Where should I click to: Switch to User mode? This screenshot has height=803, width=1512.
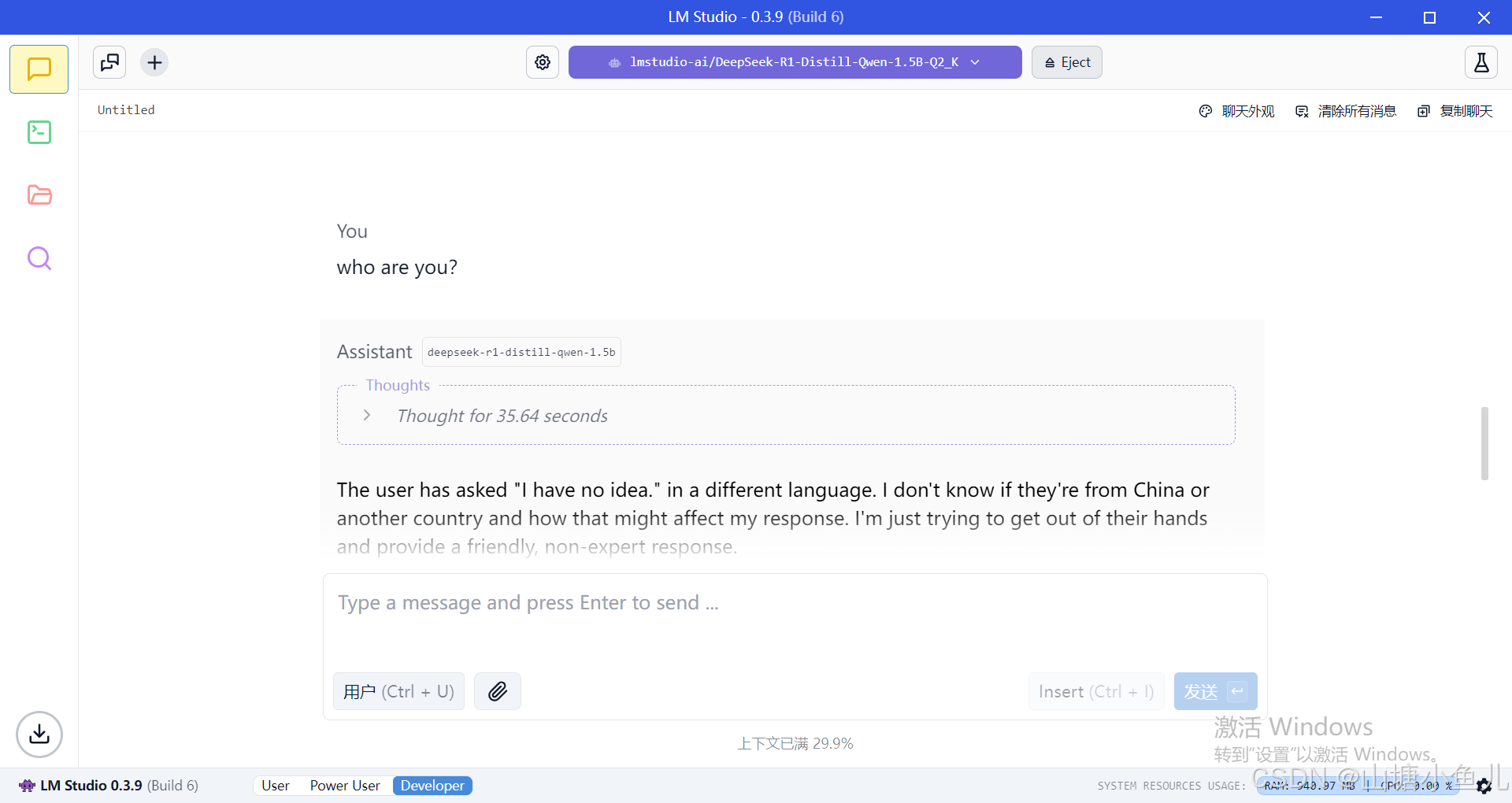point(276,786)
